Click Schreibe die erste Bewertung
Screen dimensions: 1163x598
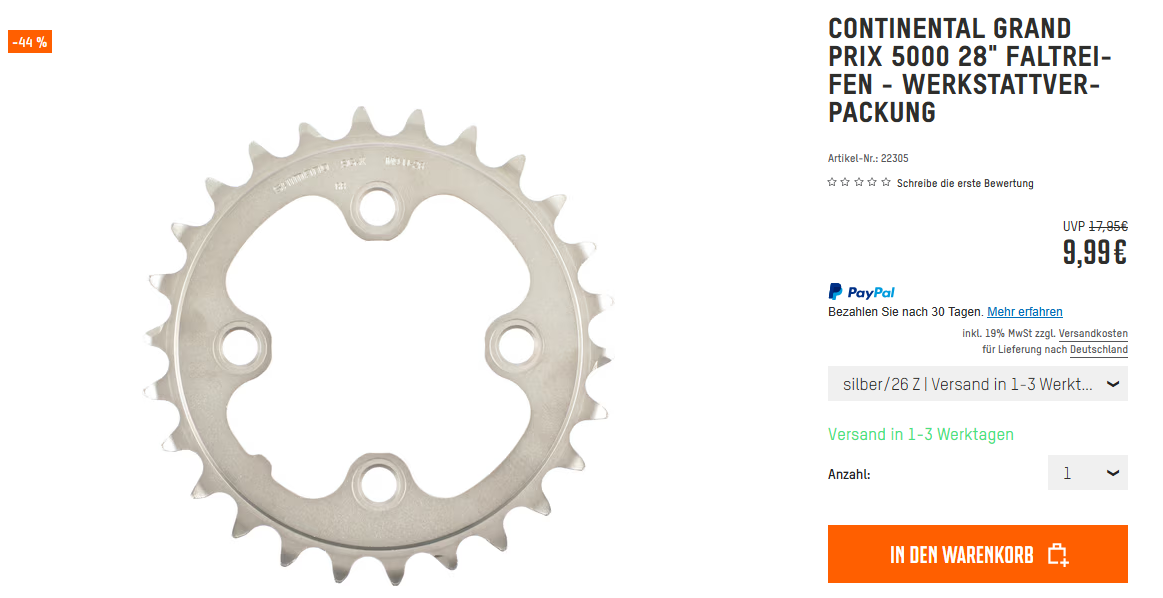point(965,183)
